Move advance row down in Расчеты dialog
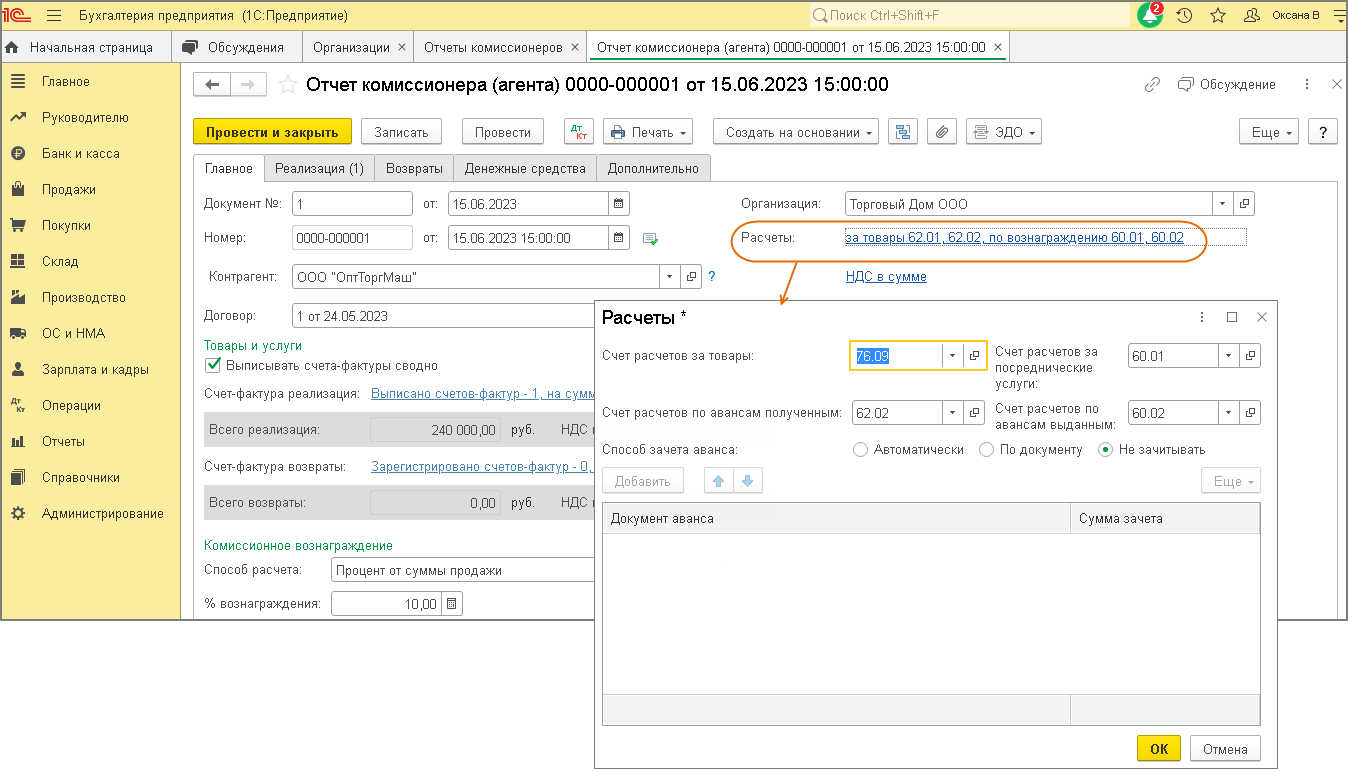The image size is (1348, 772). [748, 482]
